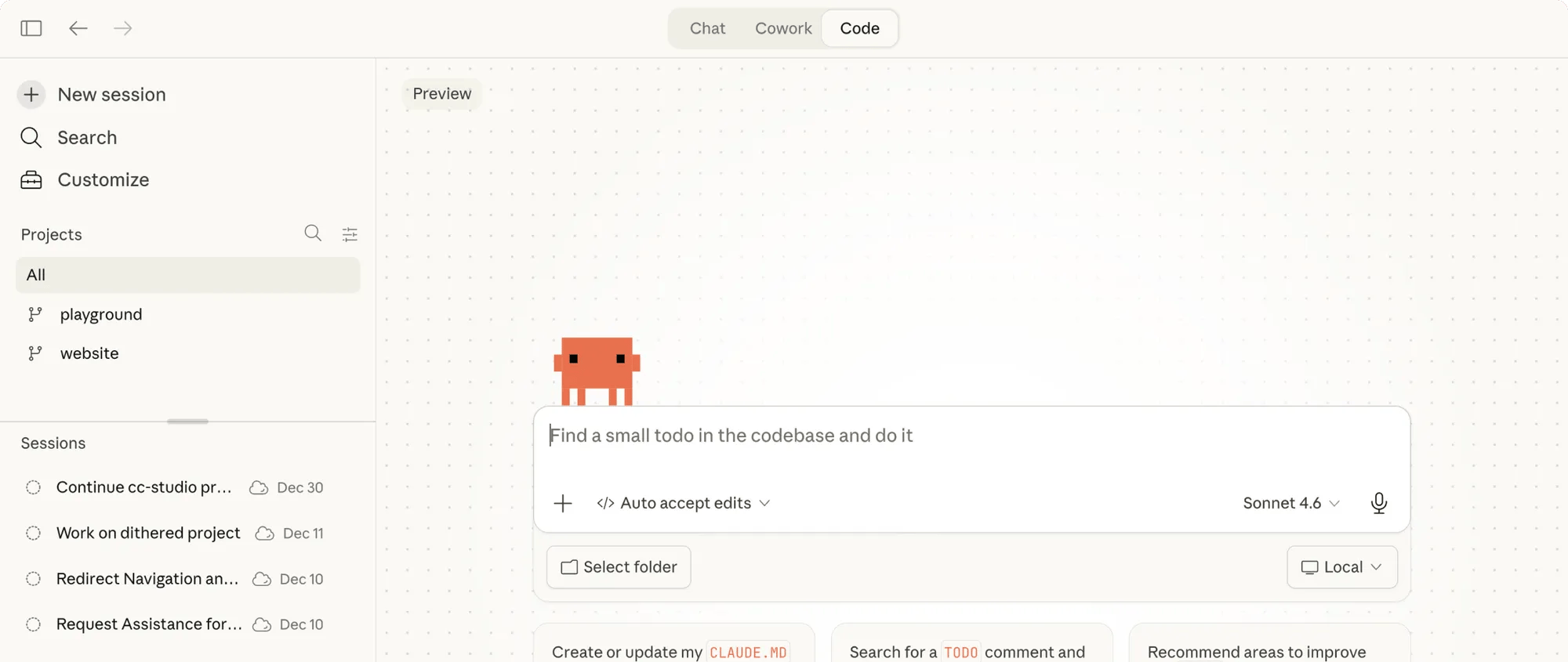Start a New session

(111, 95)
